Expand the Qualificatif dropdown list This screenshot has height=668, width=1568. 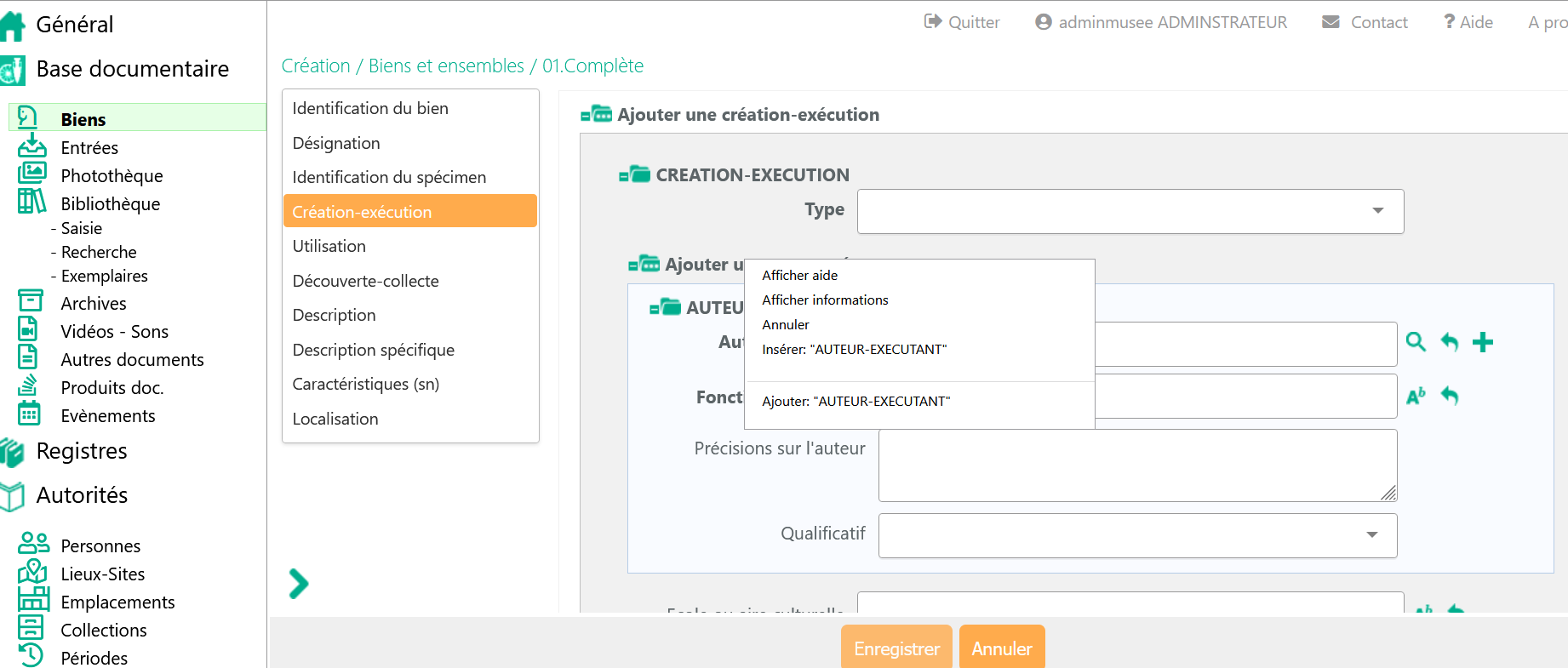(1137, 535)
